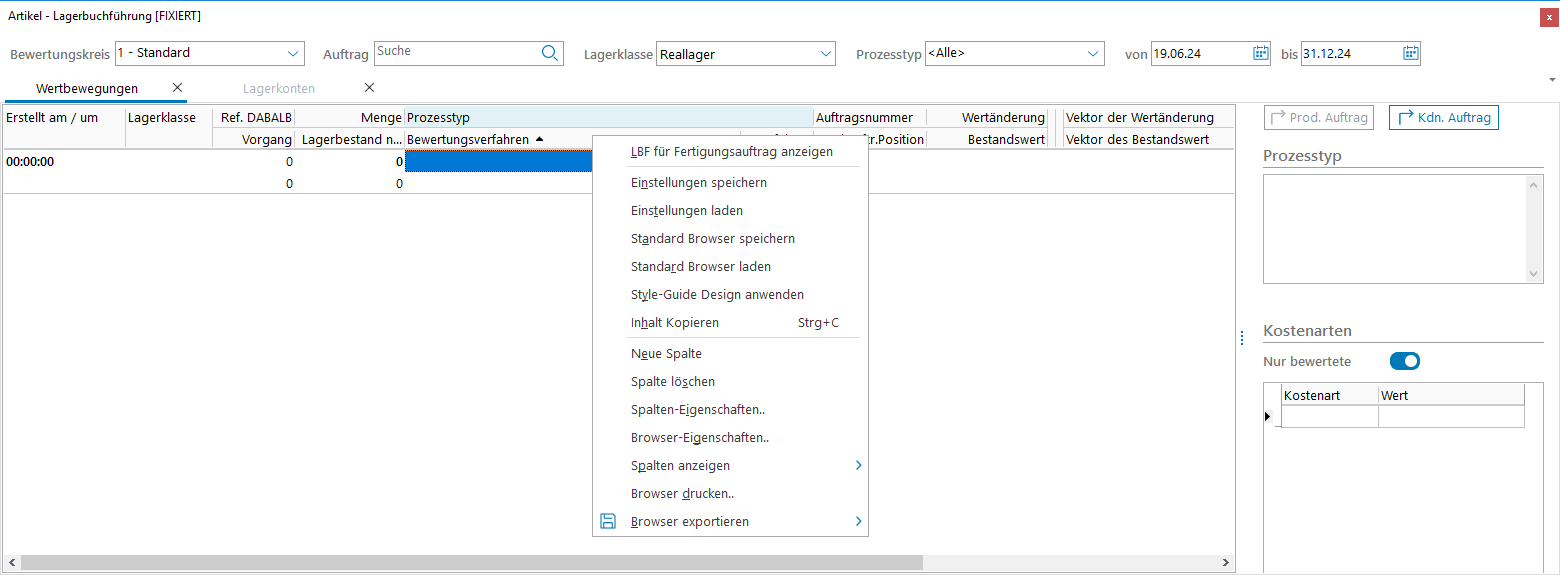Click the 'Prod. Auftrag' button
The width and height of the screenshot is (1560, 575).
(1318, 118)
